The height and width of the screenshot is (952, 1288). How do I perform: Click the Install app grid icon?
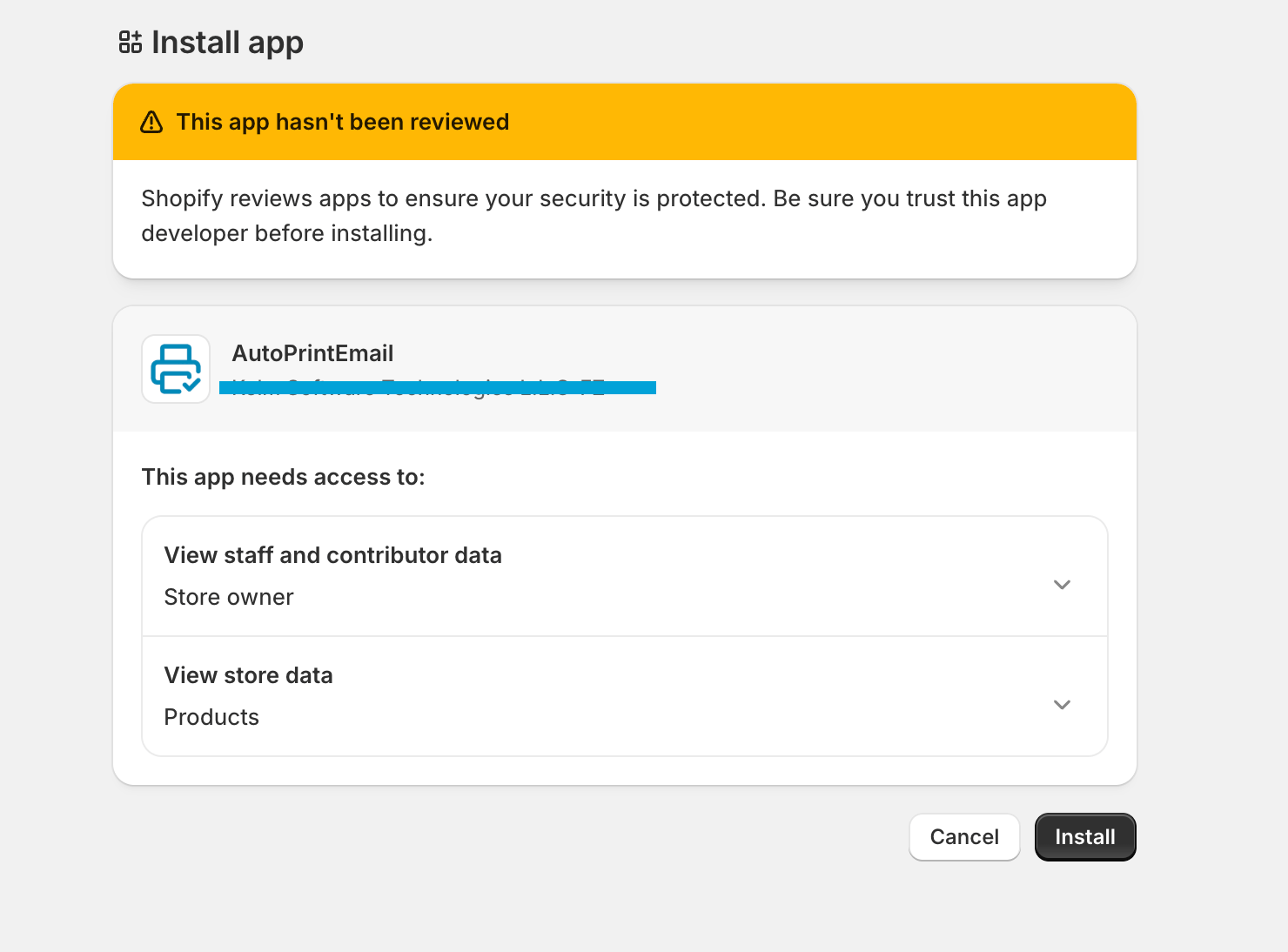pyautogui.click(x=131, y=42)
